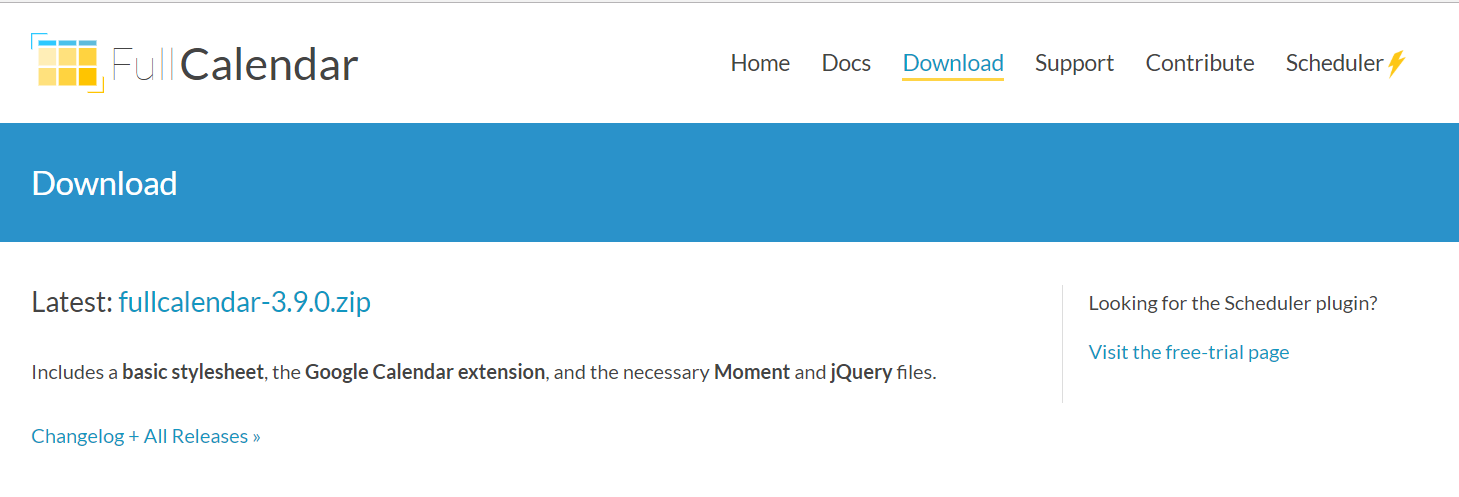This screenshot has width=1459, height=497.
Task: Click the FullCalendar calendar grid logo icon
Action: pyautogui.click(x=68, y=64)
